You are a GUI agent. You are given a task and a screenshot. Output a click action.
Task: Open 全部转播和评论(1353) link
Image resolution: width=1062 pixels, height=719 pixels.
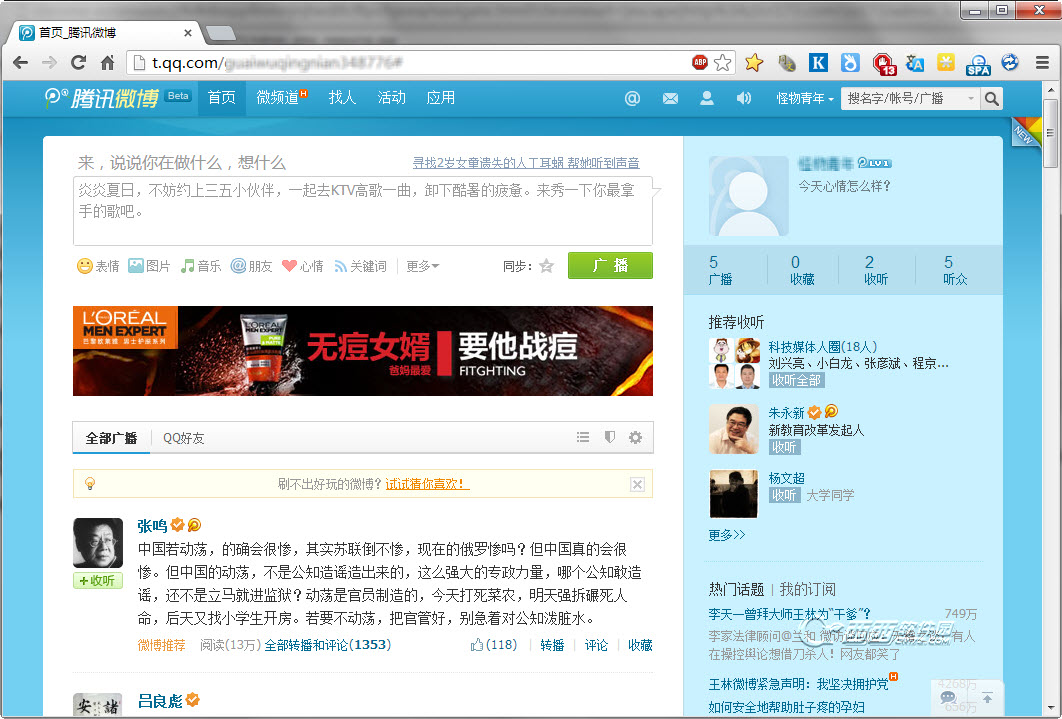tap(328, 645)
